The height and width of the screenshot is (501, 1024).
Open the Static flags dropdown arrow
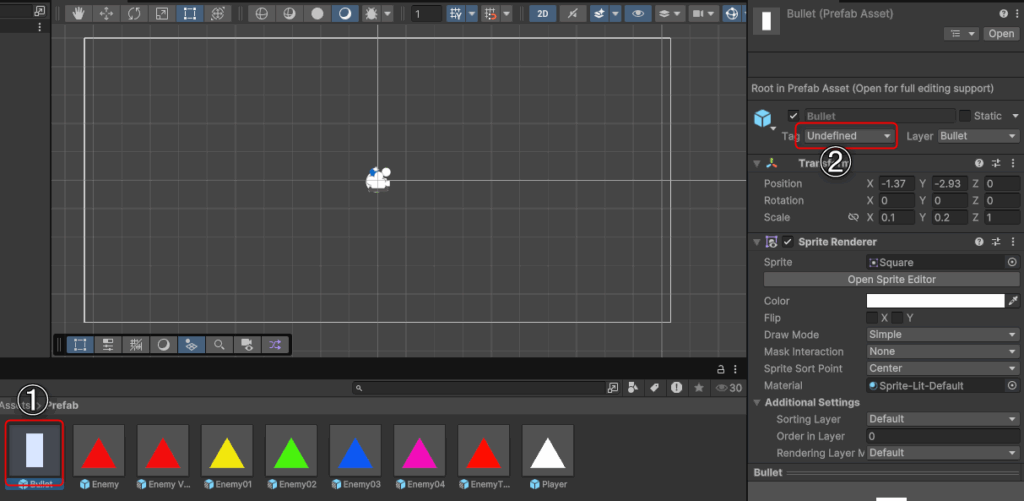click(x=1014, y=116)
